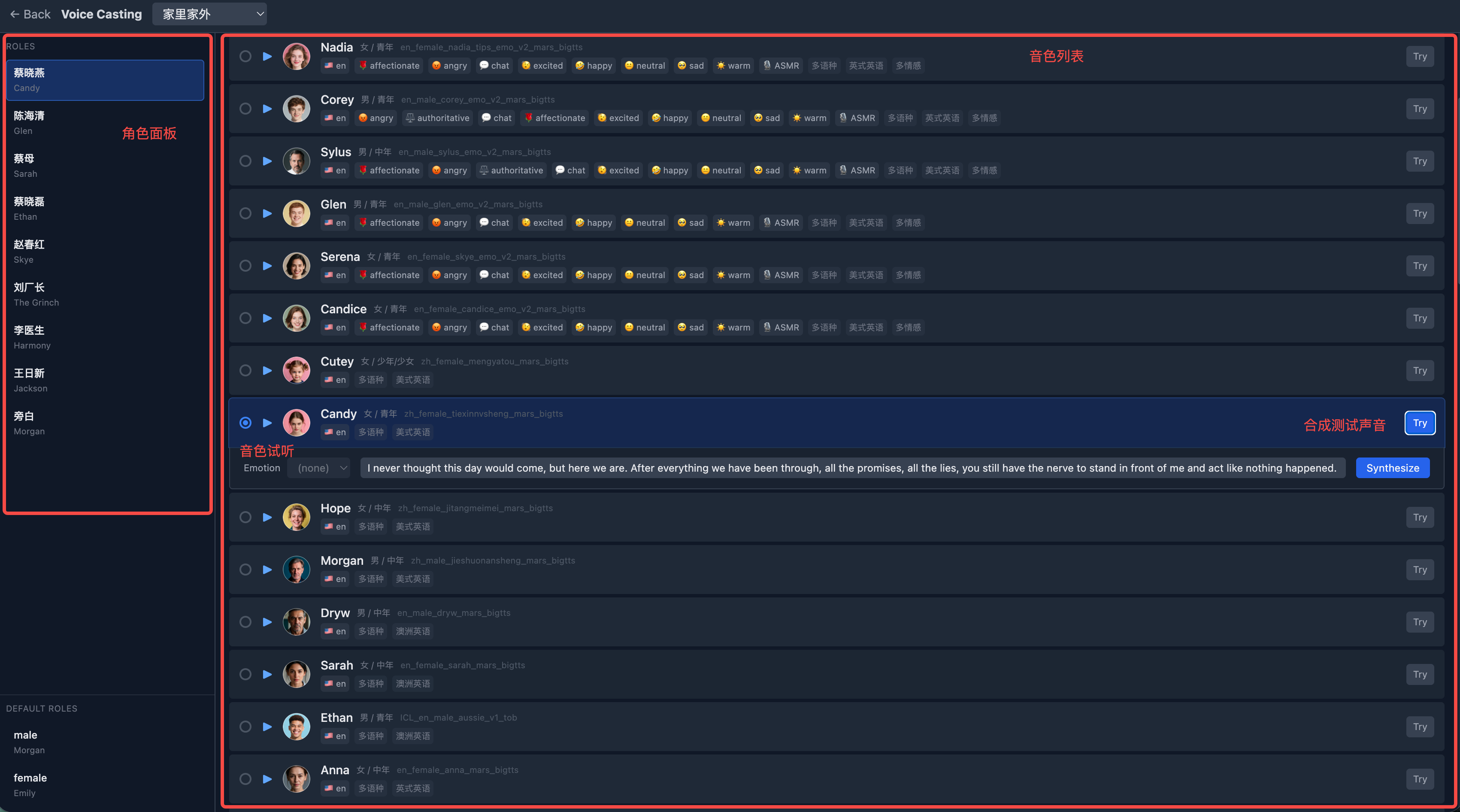This screenshot has height=812, width=1460.
Task: Choose Ethan voice radio button
Action: (245, 727)
